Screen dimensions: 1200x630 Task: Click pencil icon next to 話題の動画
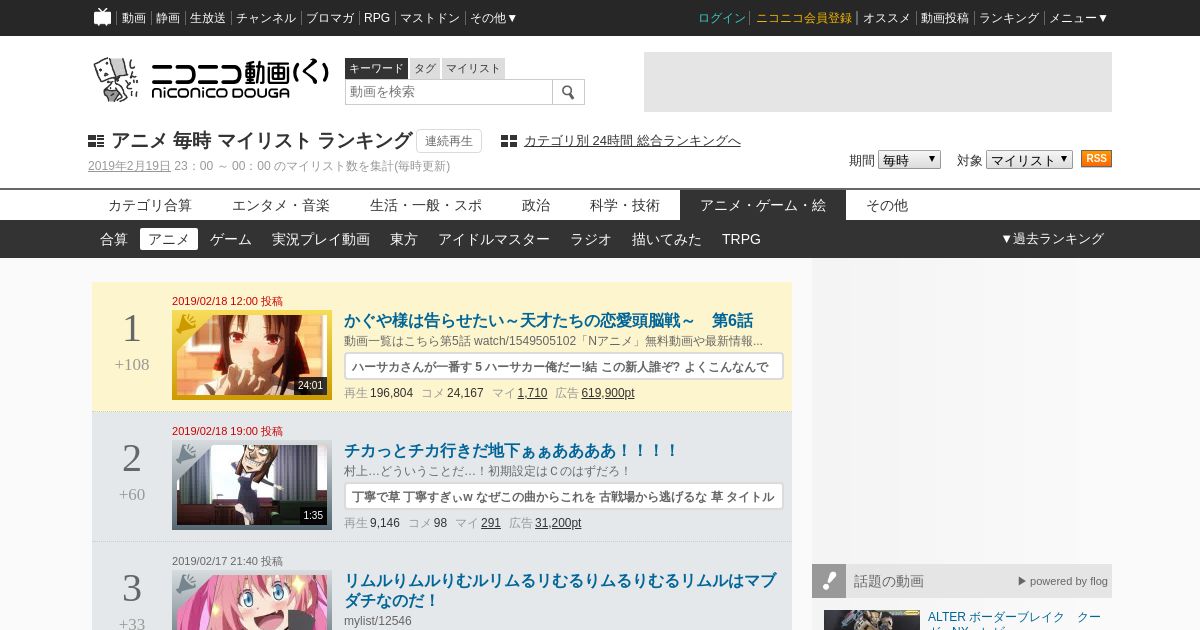[x=829, y=581]
